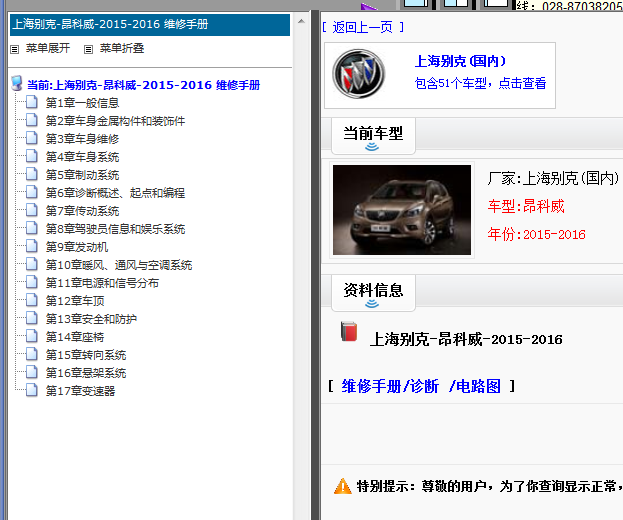Open 第15章转向系统 chapter
This screenshot has width=623, height=520.
86,355
